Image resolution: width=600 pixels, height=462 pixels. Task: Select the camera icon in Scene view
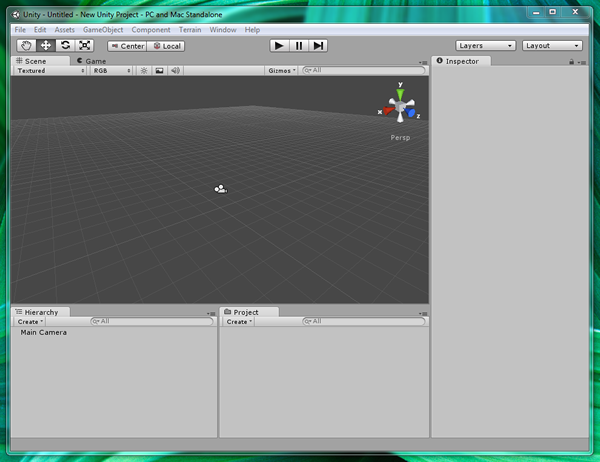click(x=221, y=189)
